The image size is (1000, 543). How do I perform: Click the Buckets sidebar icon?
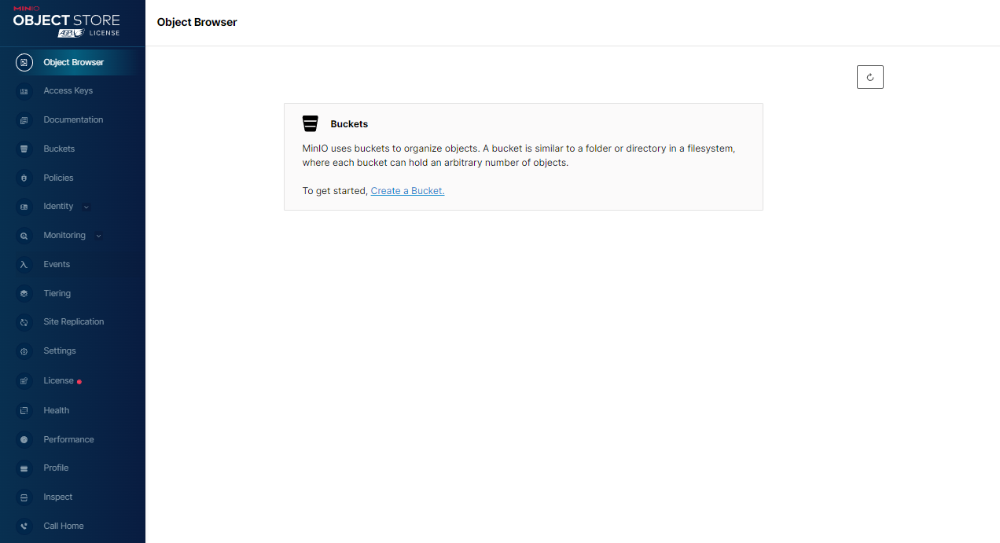24,149
